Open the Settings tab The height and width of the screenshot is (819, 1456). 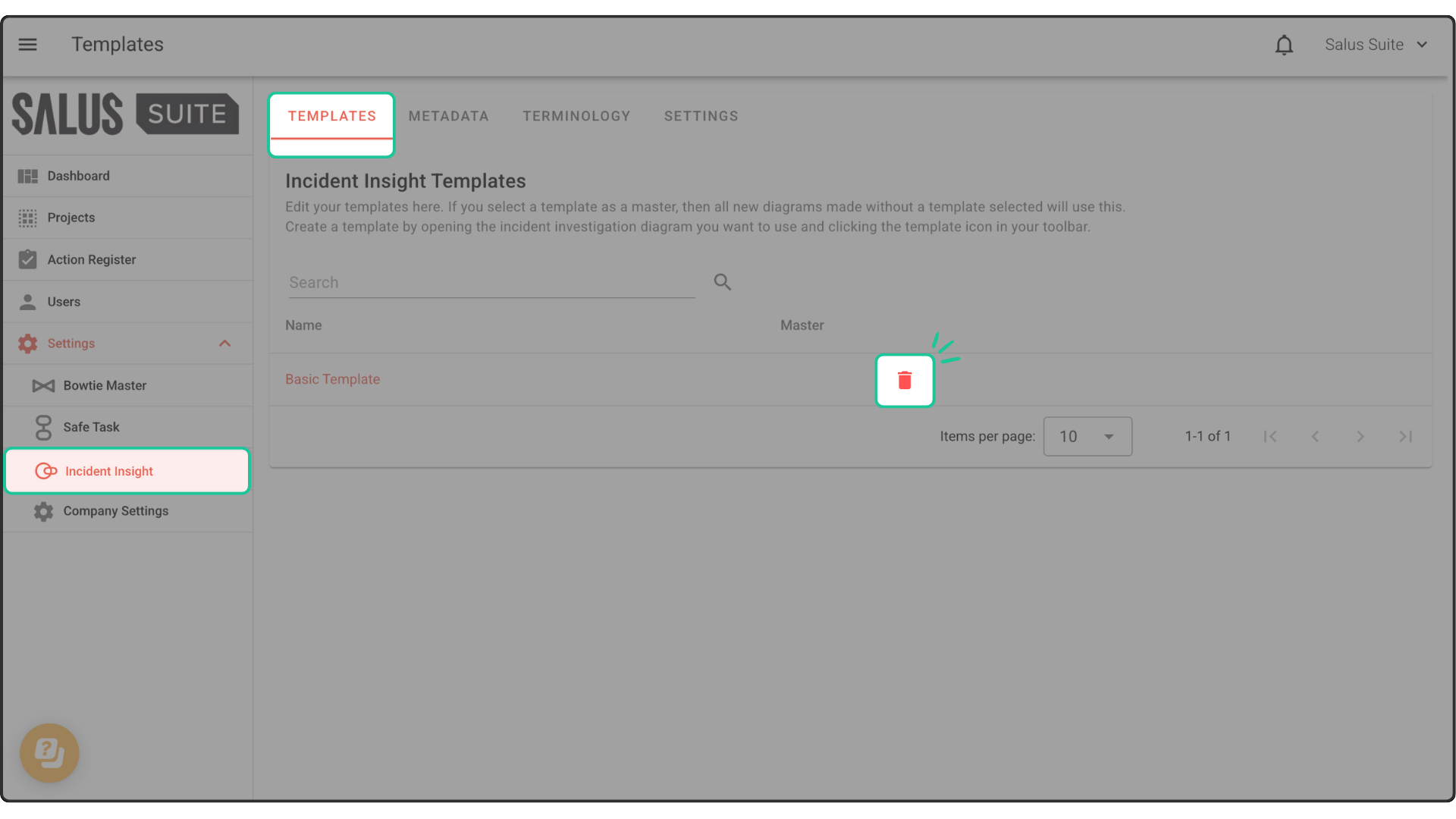point(701,116)
